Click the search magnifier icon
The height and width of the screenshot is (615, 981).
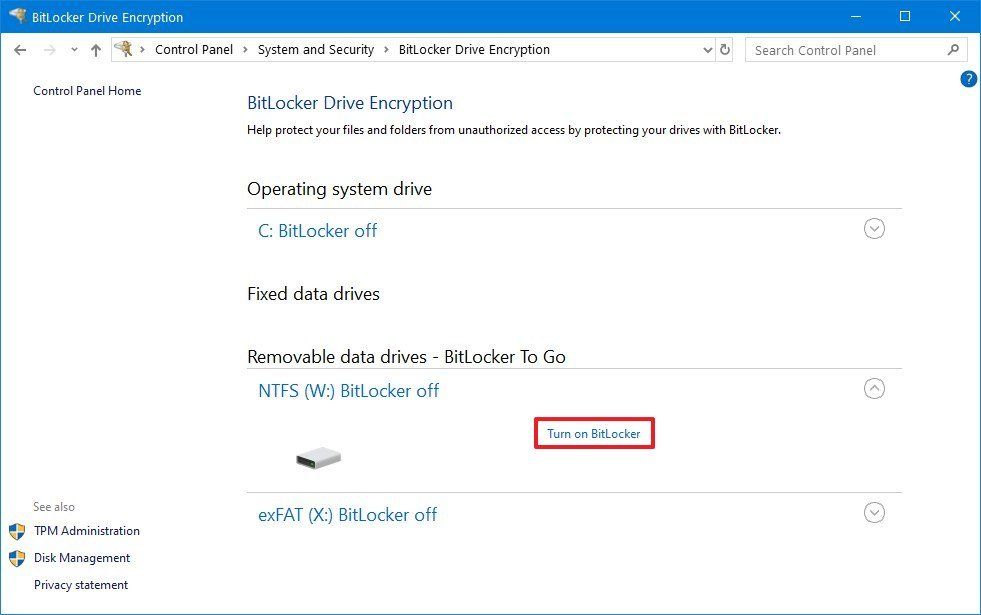click(953, 49)
